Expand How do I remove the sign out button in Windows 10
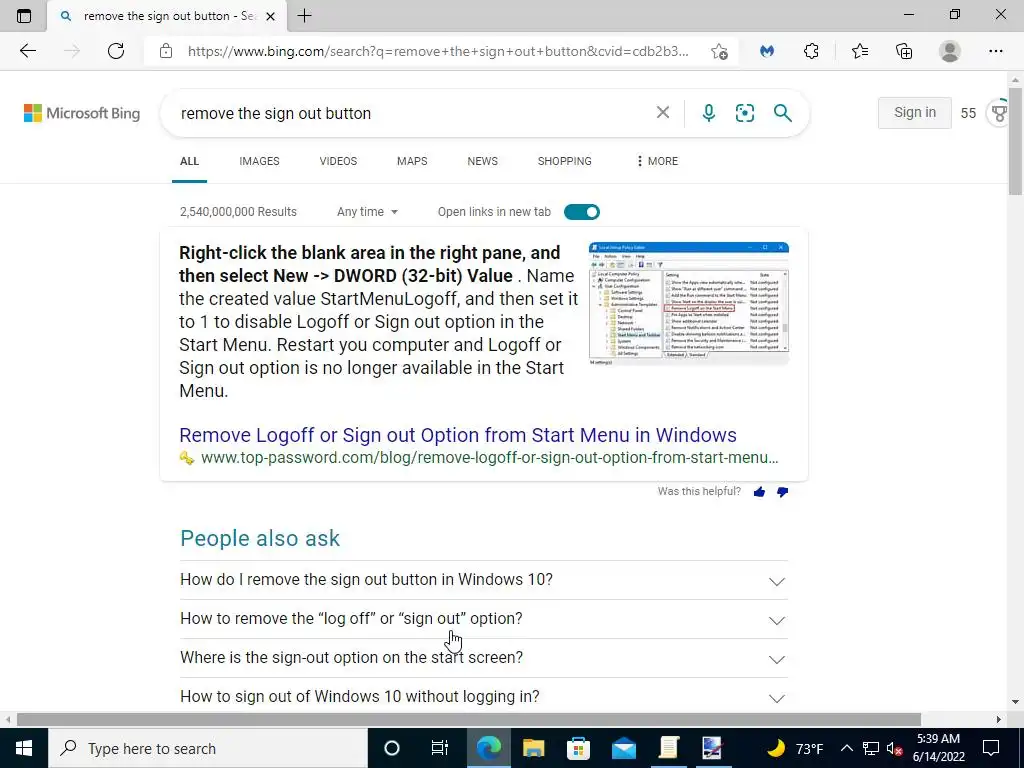 click(x=483, y=580)
